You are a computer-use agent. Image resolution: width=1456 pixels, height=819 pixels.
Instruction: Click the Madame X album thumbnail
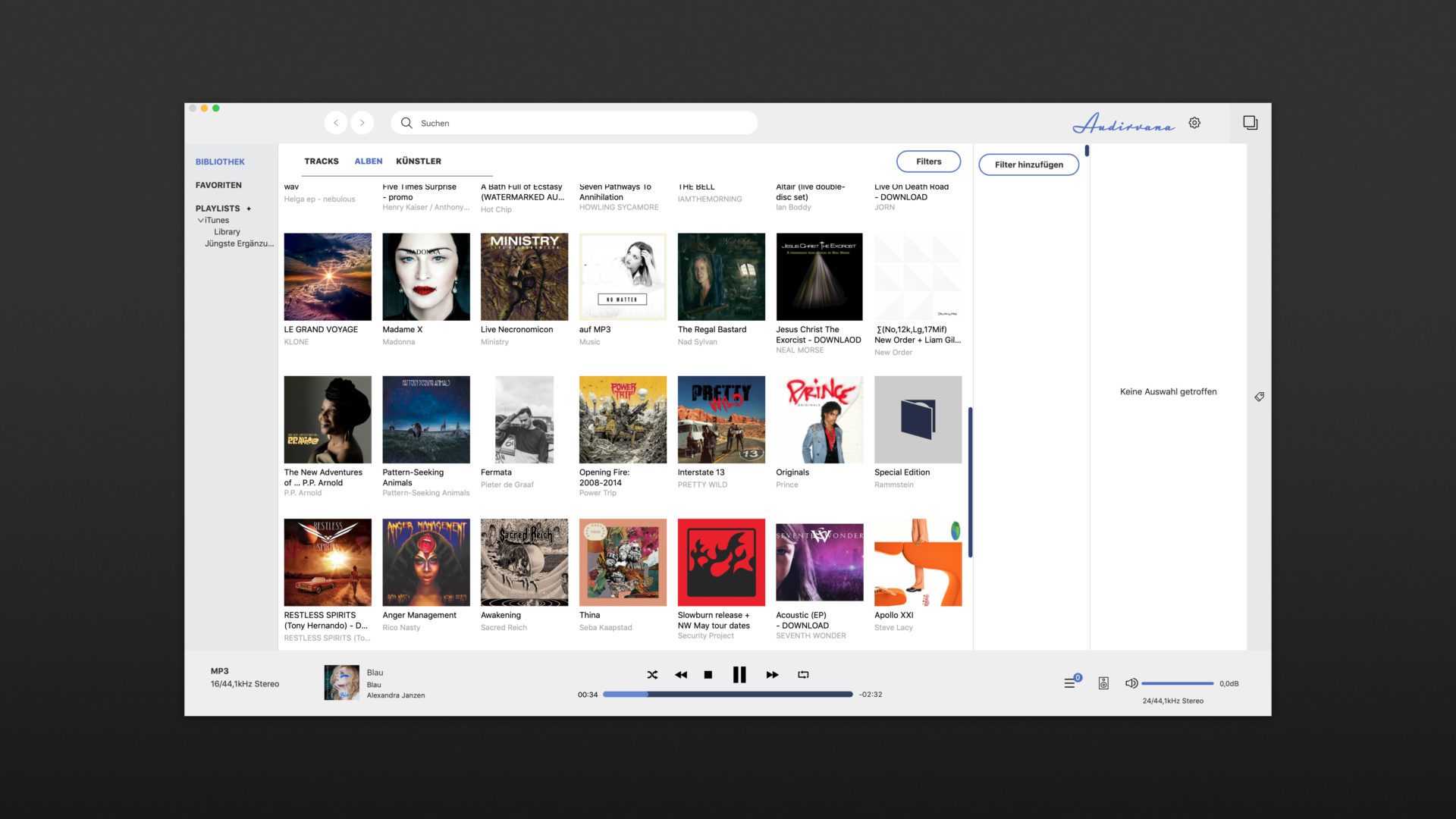(x=425, y=275)
